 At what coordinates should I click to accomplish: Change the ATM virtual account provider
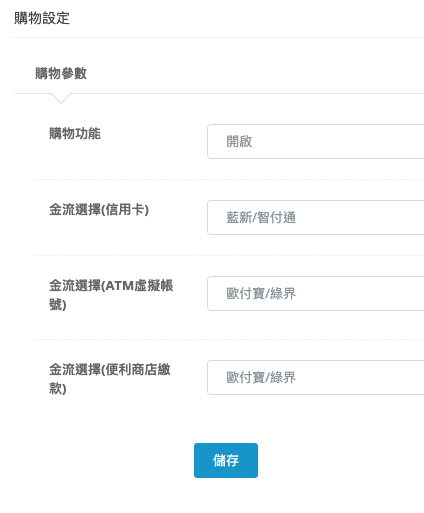click(316, 293)
